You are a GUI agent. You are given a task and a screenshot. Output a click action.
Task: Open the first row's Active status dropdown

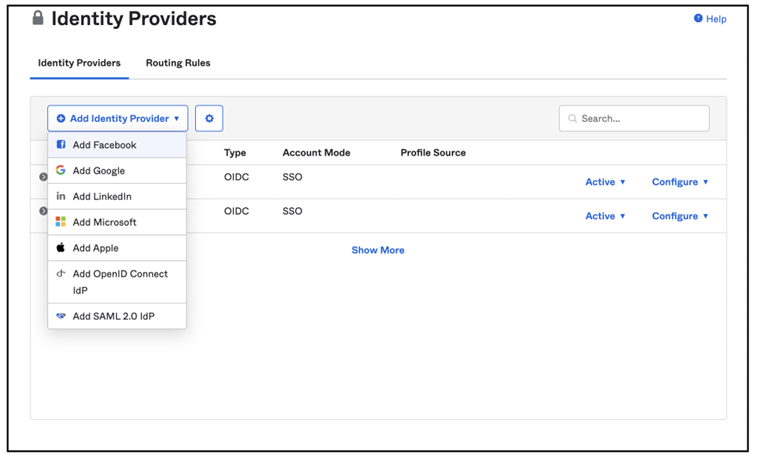click(x=605, y=182)
